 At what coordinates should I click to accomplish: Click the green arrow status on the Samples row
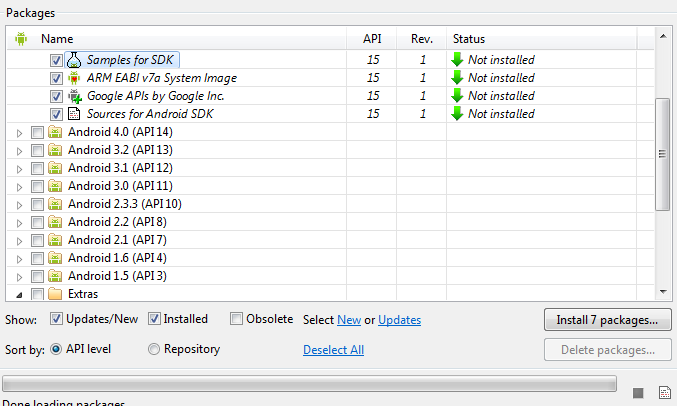457,60
